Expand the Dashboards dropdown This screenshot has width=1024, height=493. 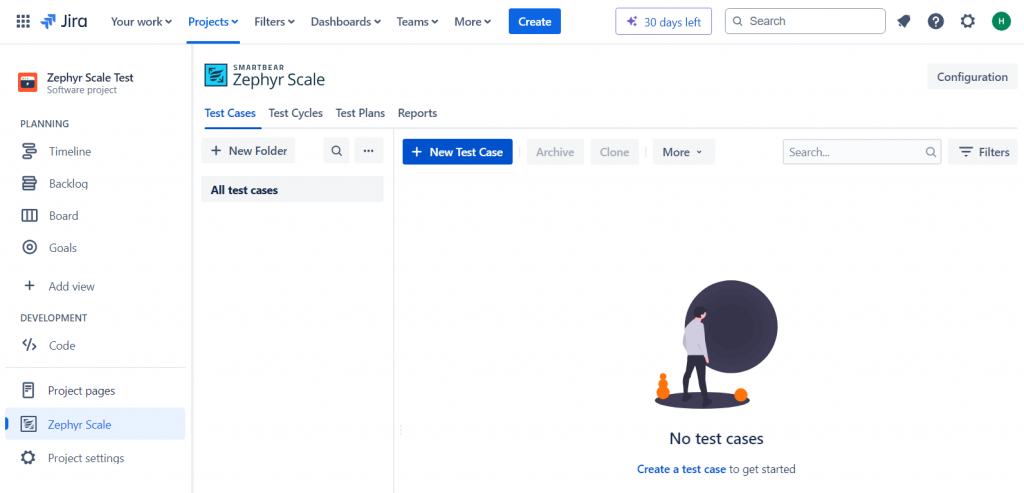click(345, 22)
